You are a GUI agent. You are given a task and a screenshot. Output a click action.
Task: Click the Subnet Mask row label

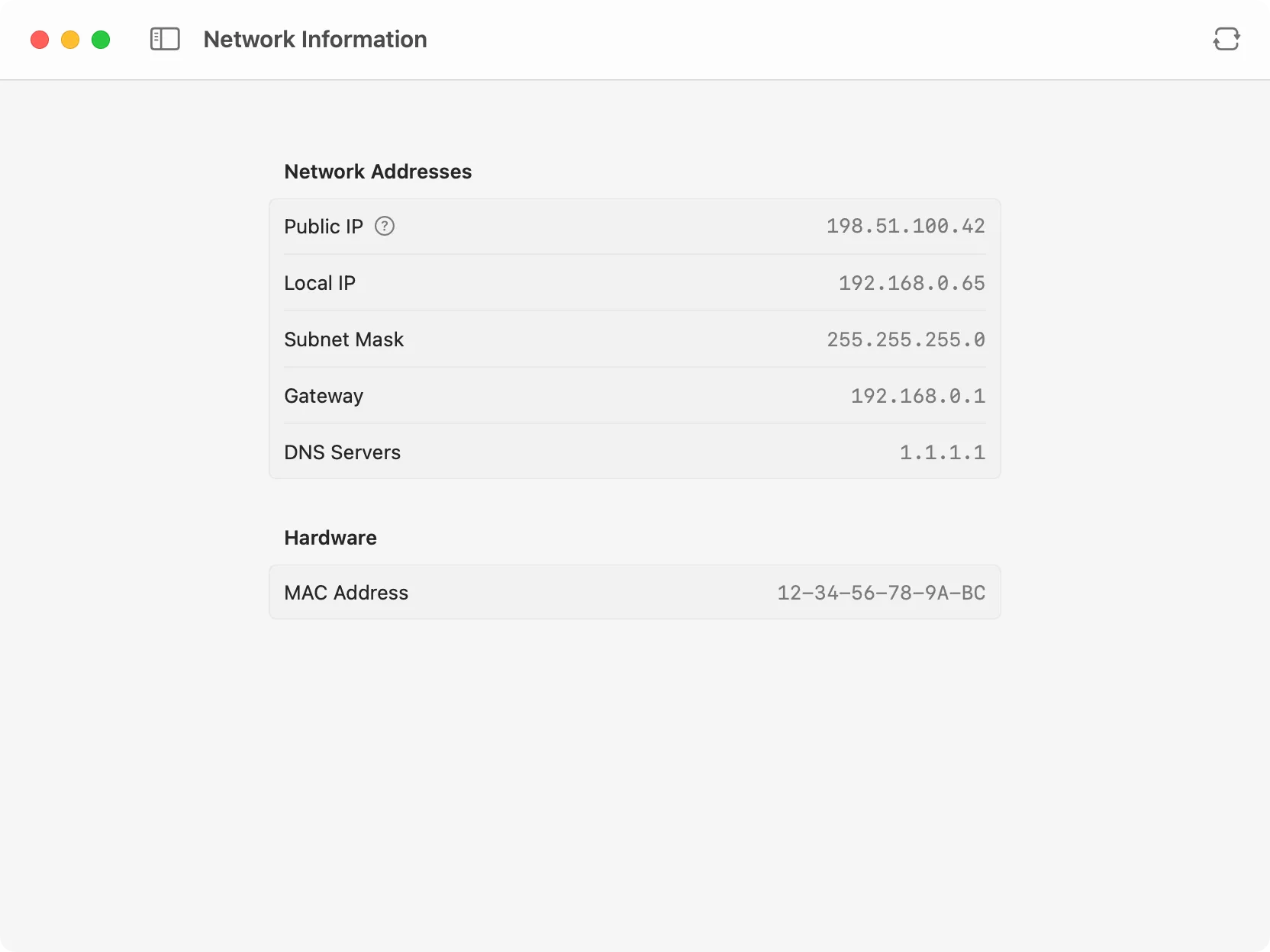pos(343,339)
